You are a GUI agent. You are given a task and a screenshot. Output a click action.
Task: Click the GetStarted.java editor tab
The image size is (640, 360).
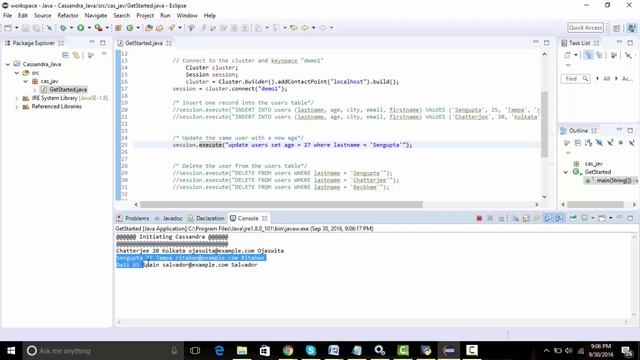coord(144,43)
